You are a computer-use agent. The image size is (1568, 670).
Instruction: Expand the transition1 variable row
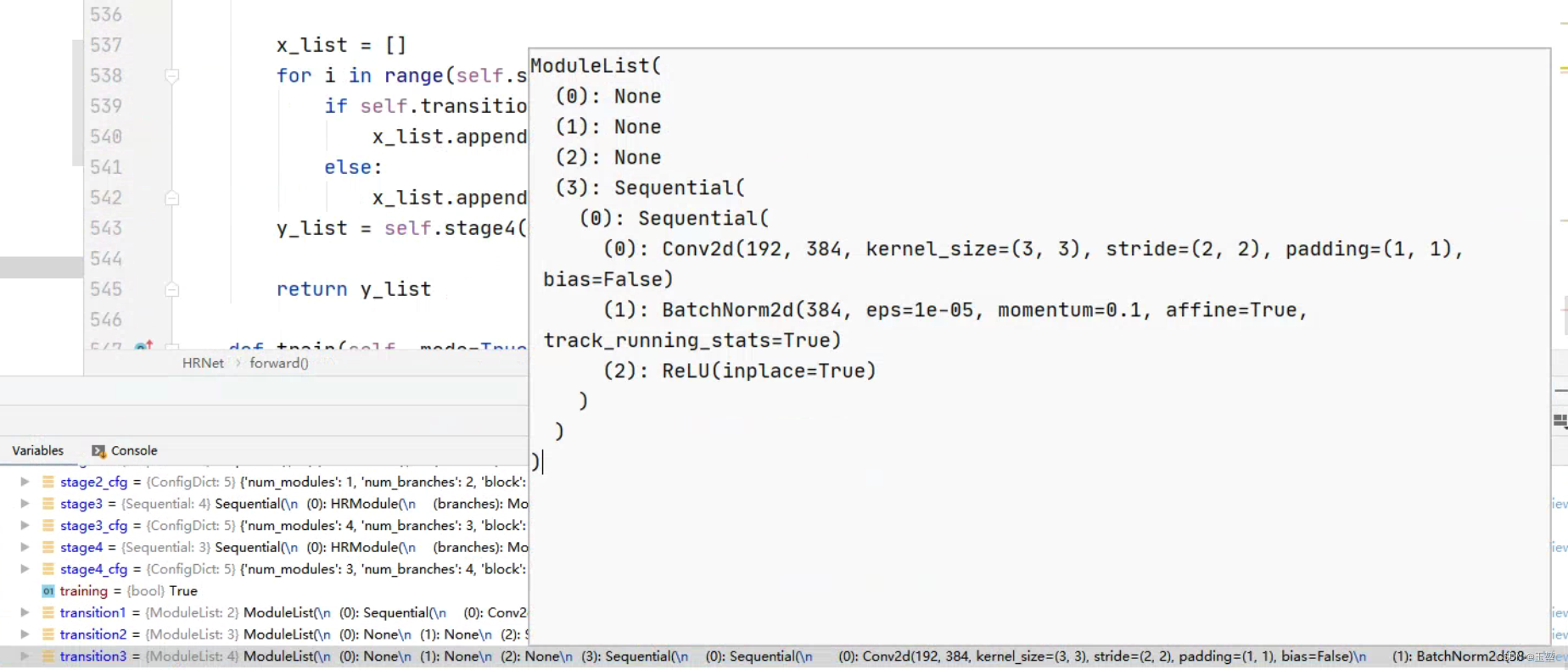pyautogui.click(x=25, y=612)
